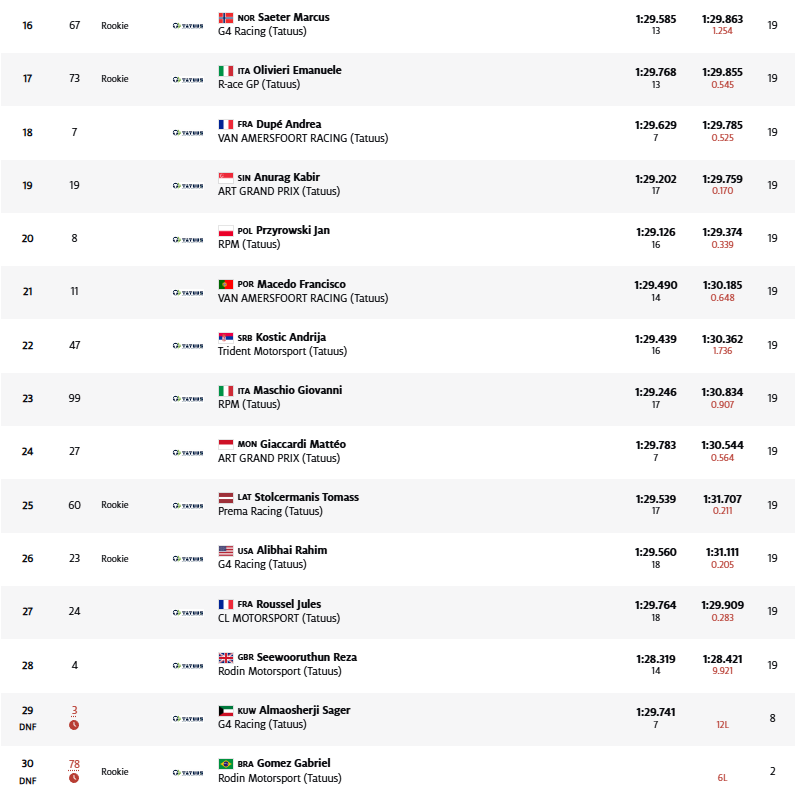The height and width of the screenshot is (798, 795).
Task: Click the Portuguese flag beside Macedo Francisco
Action: coord(225,285)
